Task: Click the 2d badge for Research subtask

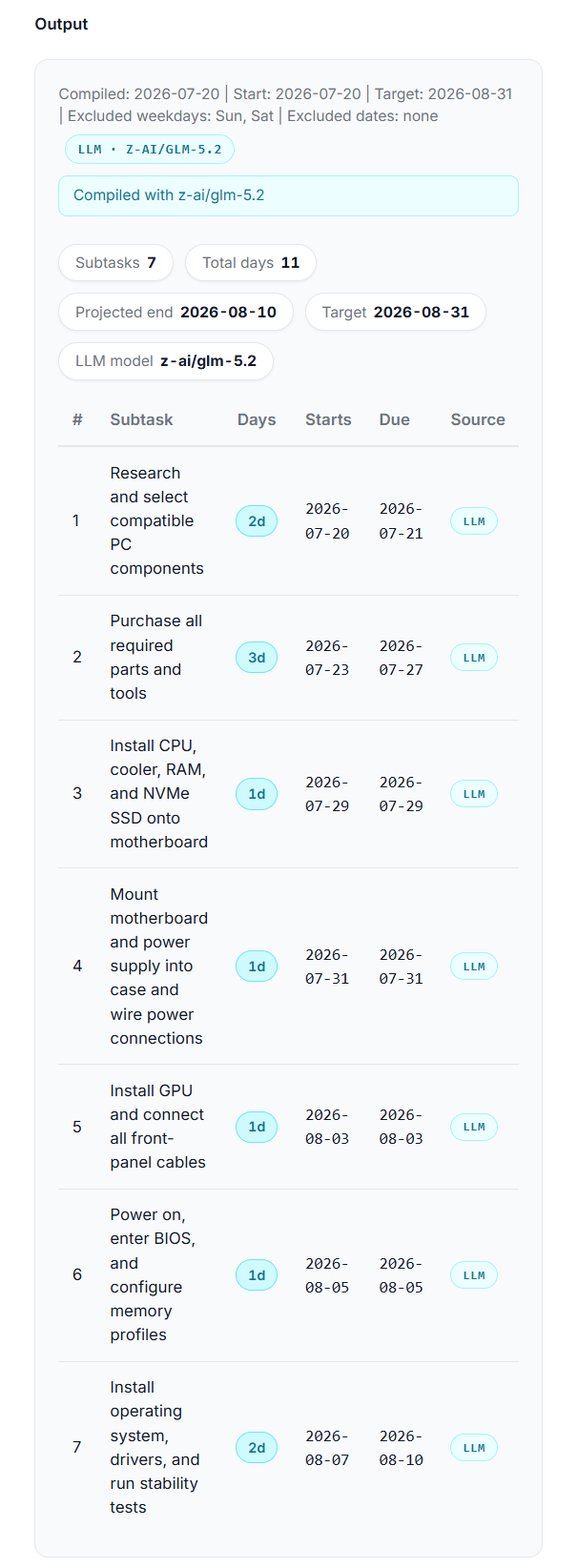Action: (x=257, y=521)
